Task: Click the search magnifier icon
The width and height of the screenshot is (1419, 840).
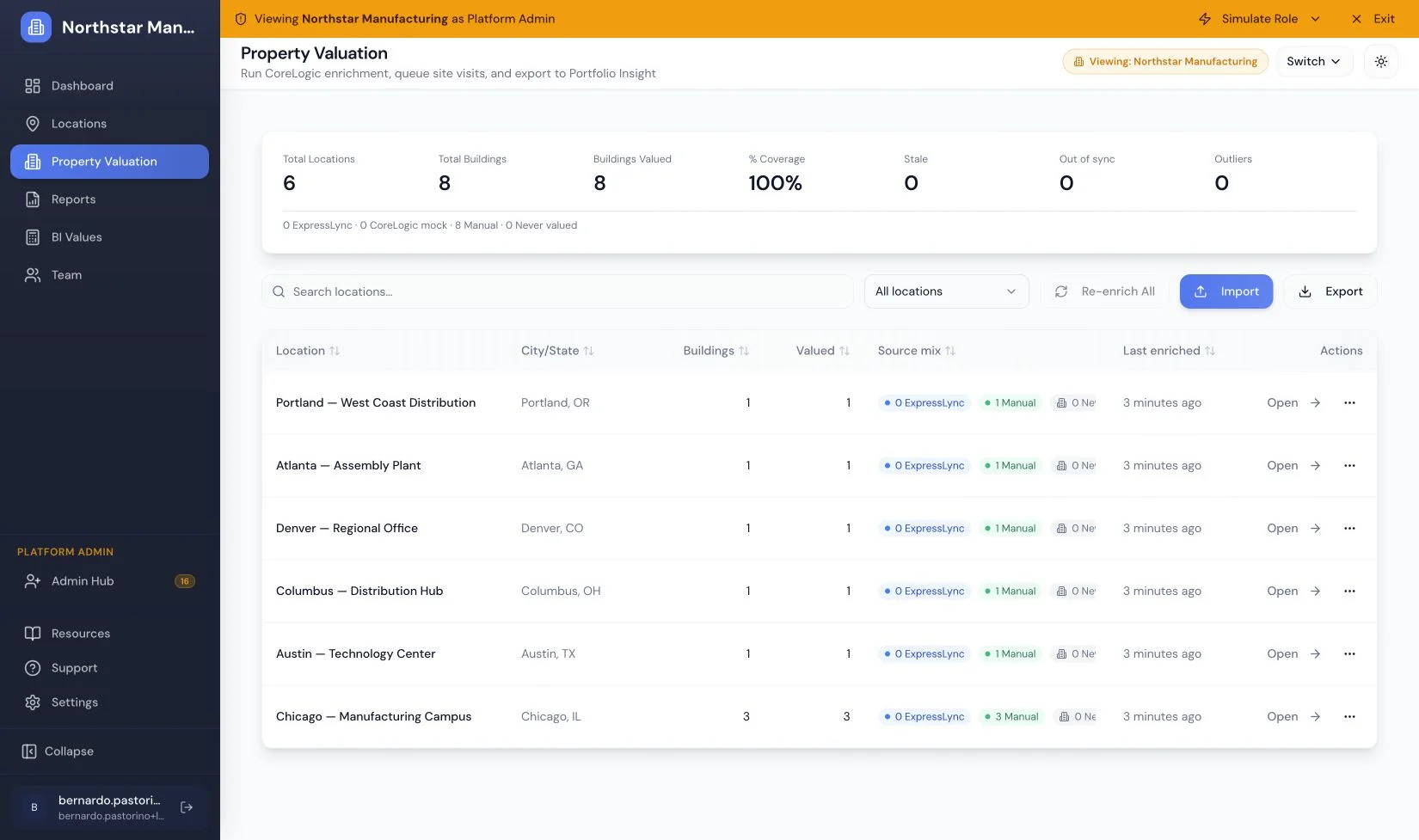Action: 279,291
